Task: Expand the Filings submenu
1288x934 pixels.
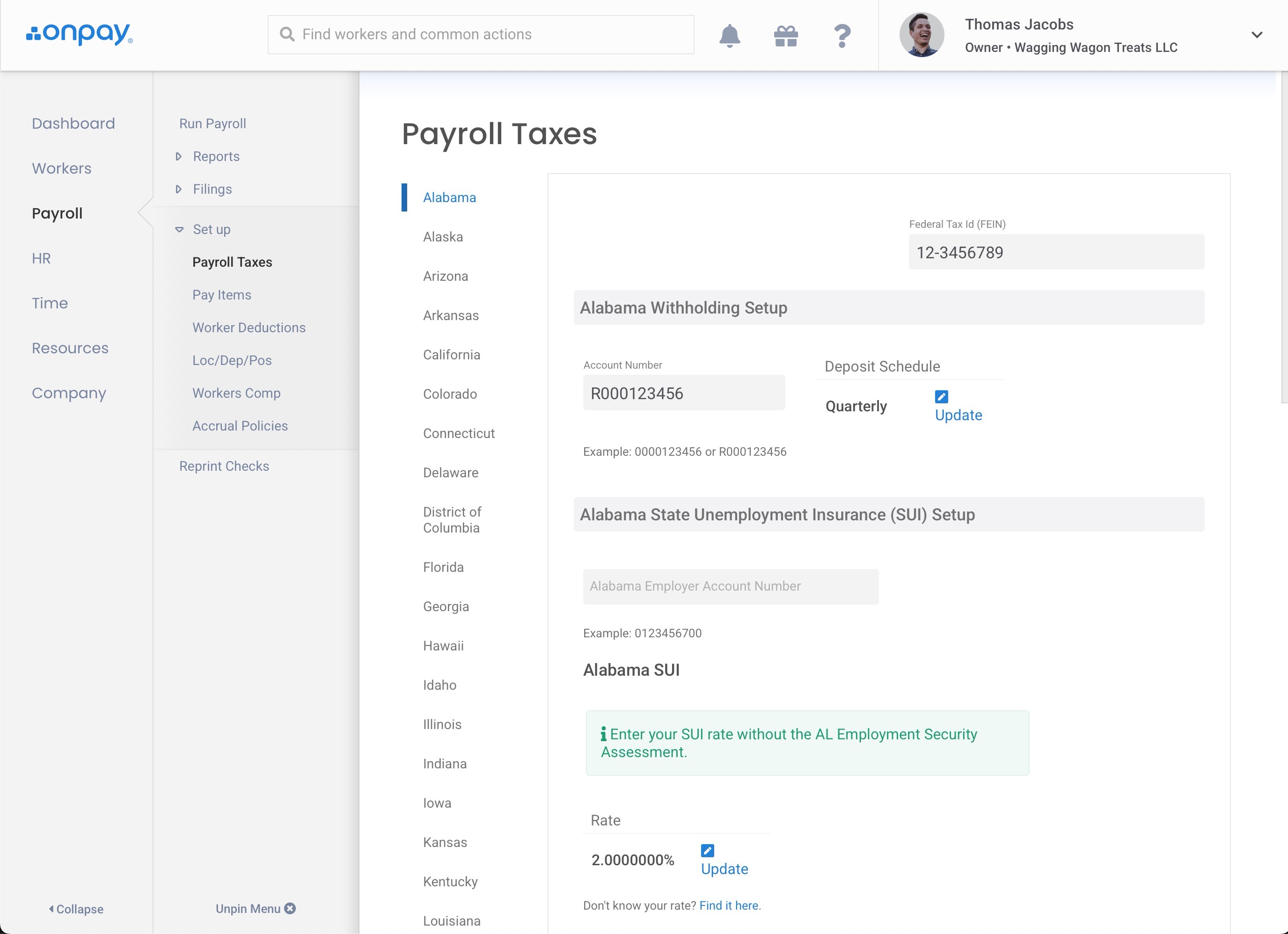Action: click(212, 189)
